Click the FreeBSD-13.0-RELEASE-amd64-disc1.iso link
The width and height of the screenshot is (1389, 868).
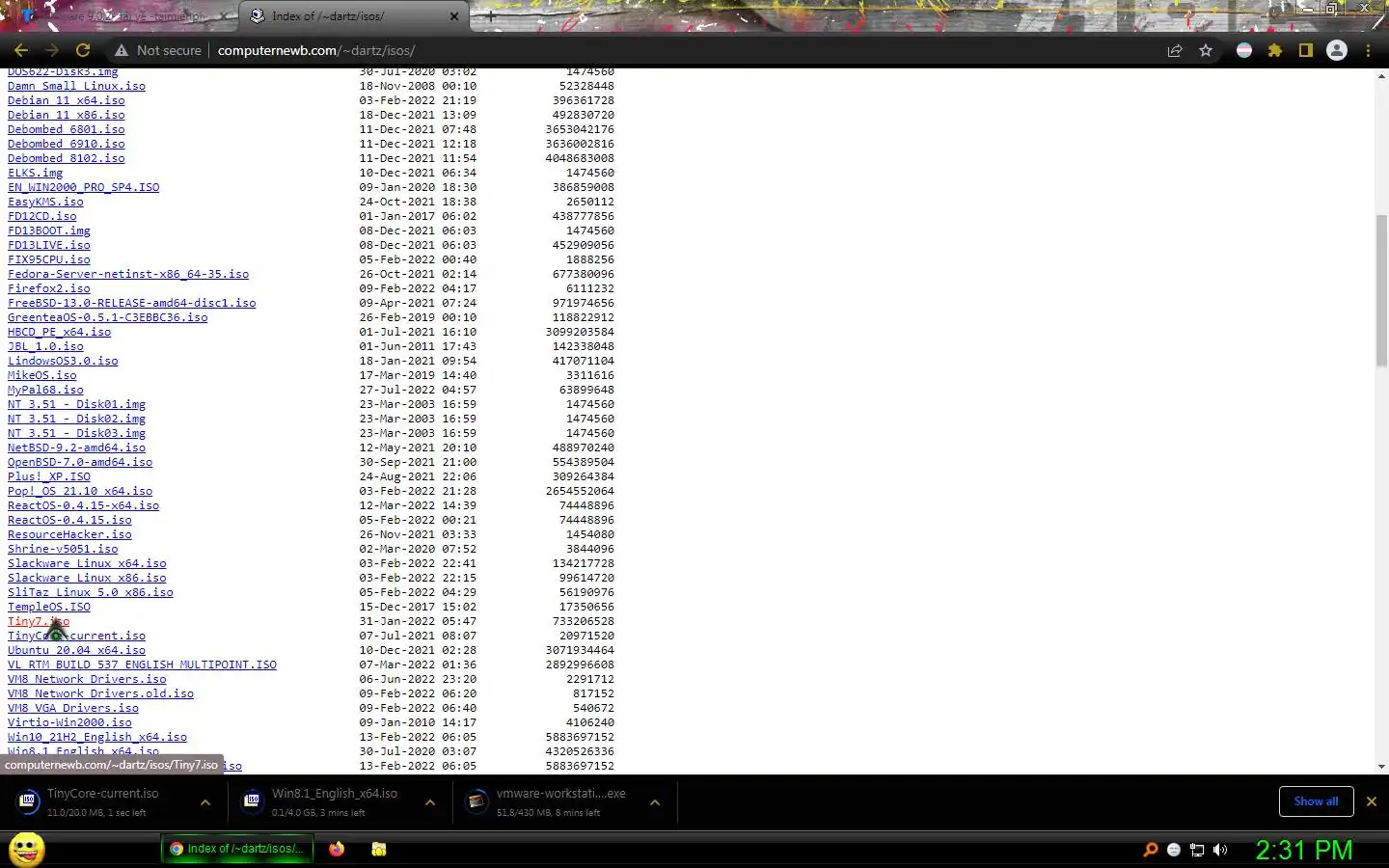coord(131,303)
